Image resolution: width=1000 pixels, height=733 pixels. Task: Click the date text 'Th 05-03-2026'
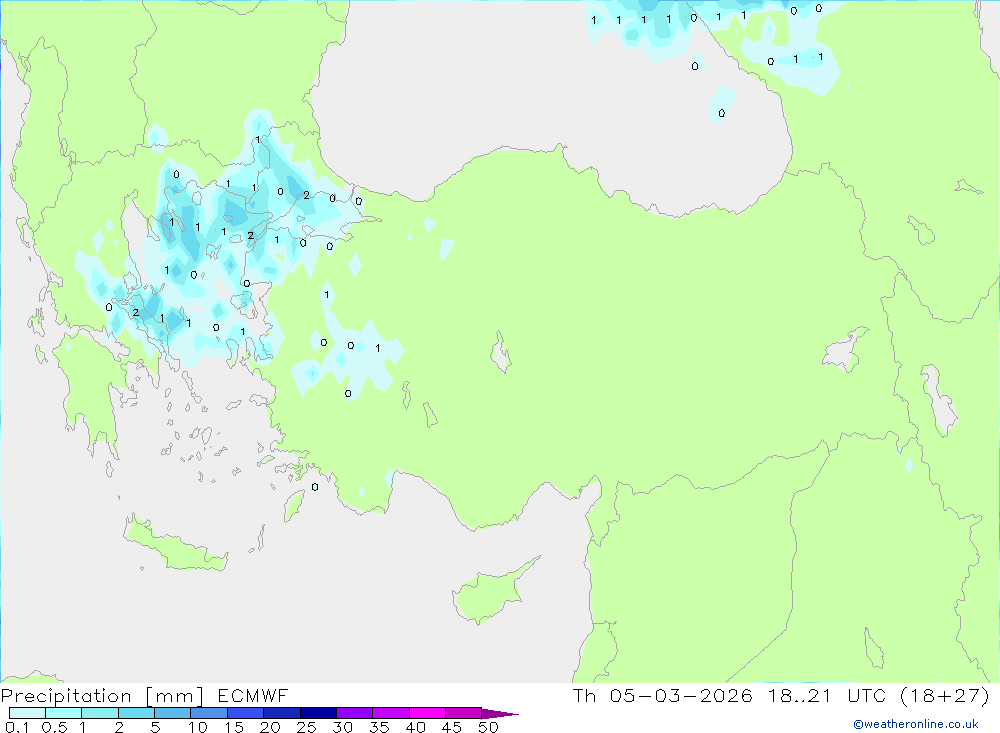[662, 695]
